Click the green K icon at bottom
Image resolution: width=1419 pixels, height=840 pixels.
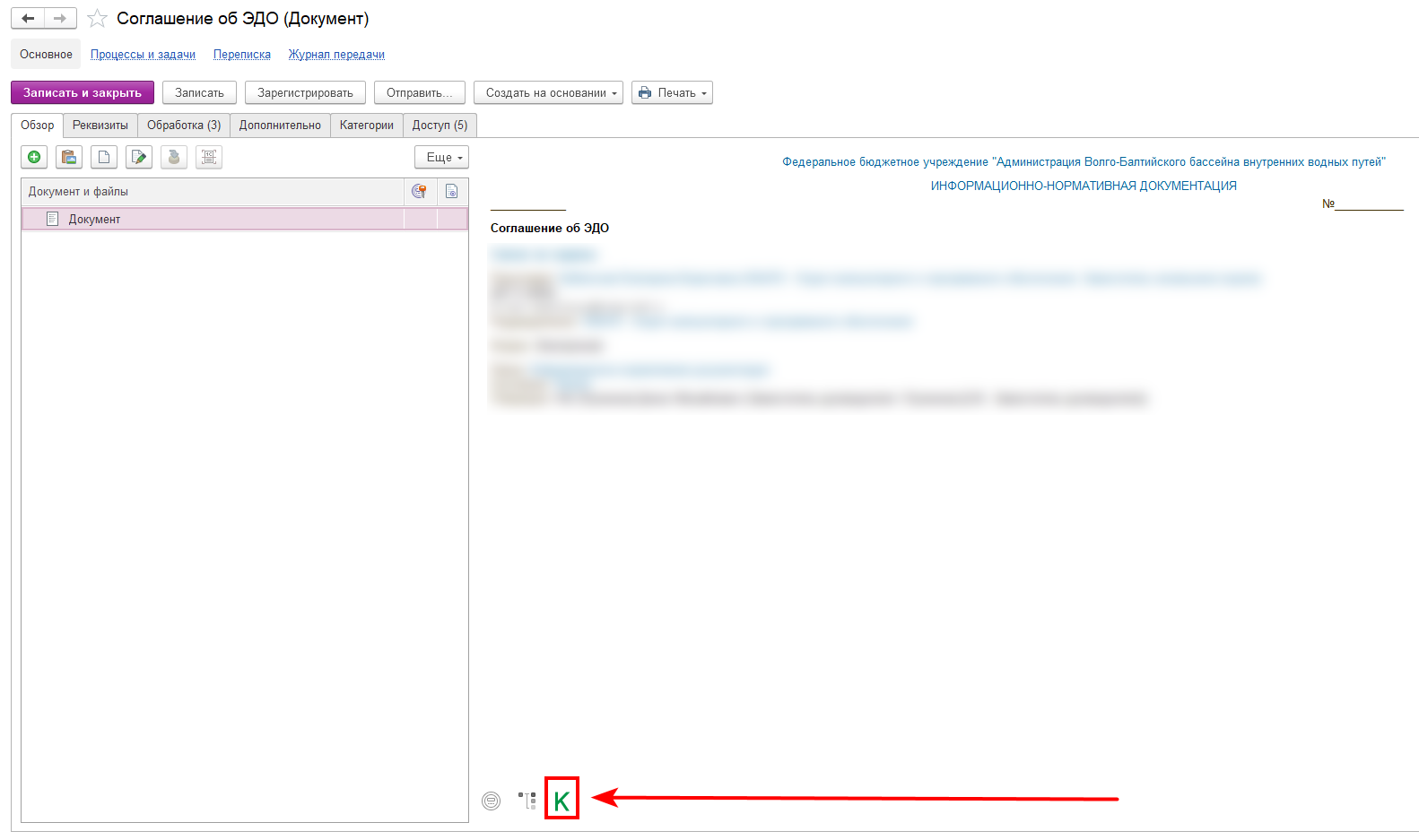coord(562,800)
